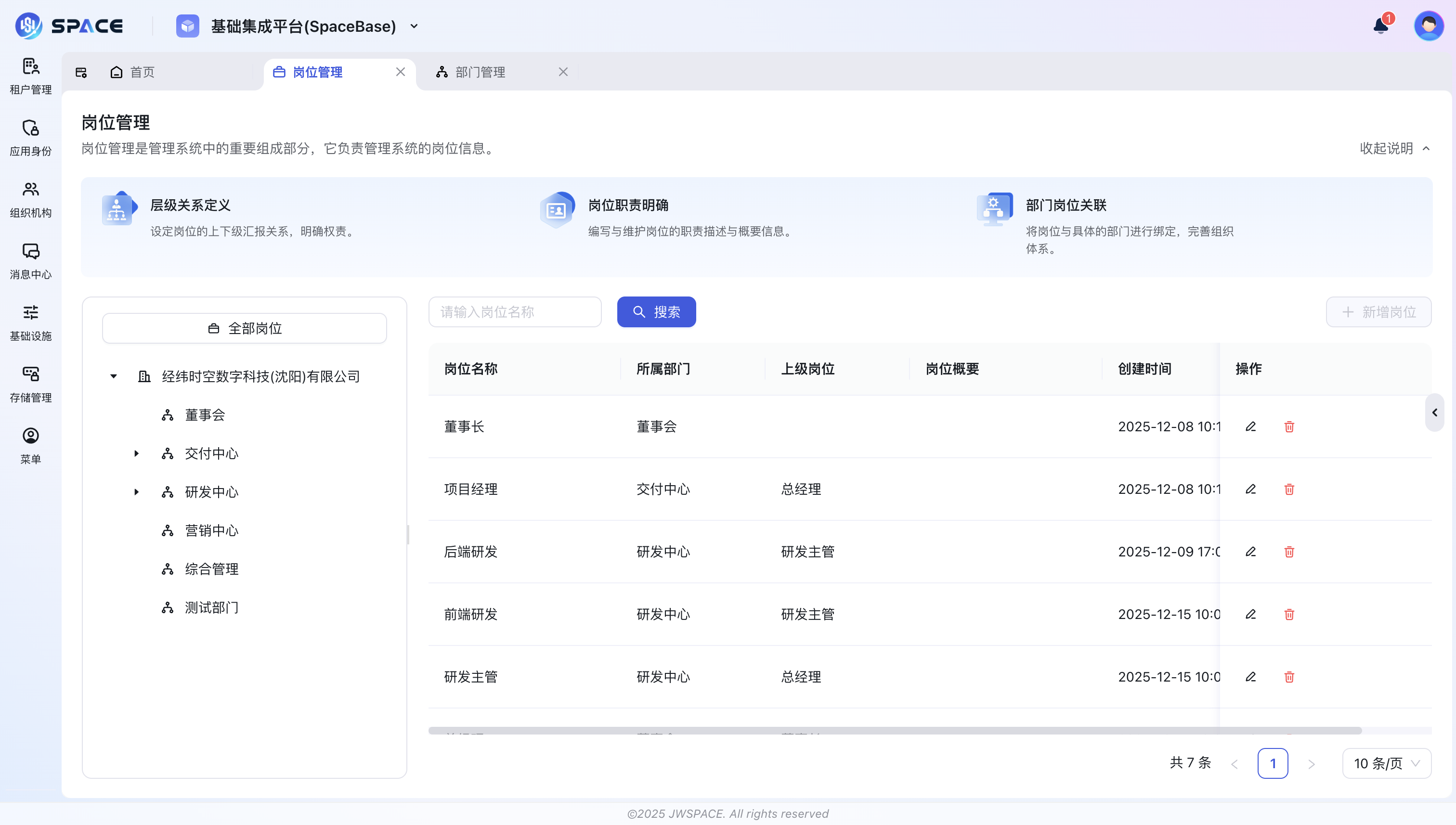Viewport: 1456px width, 825px height.
Task: Switch to the 部门管理 tab
Action: coord(480,72)
